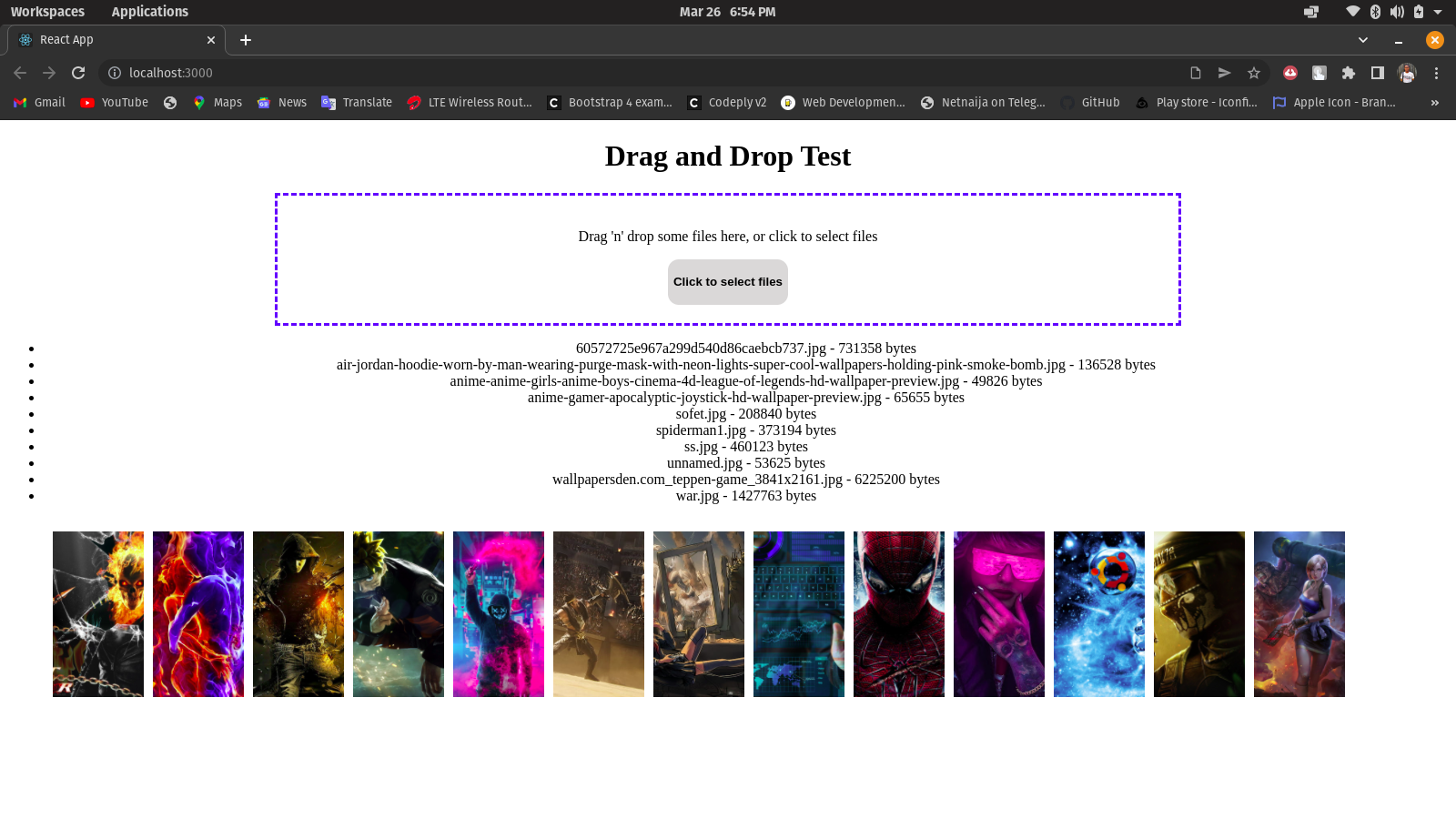Open the Chrome profile avatar

pos(1407,73)
